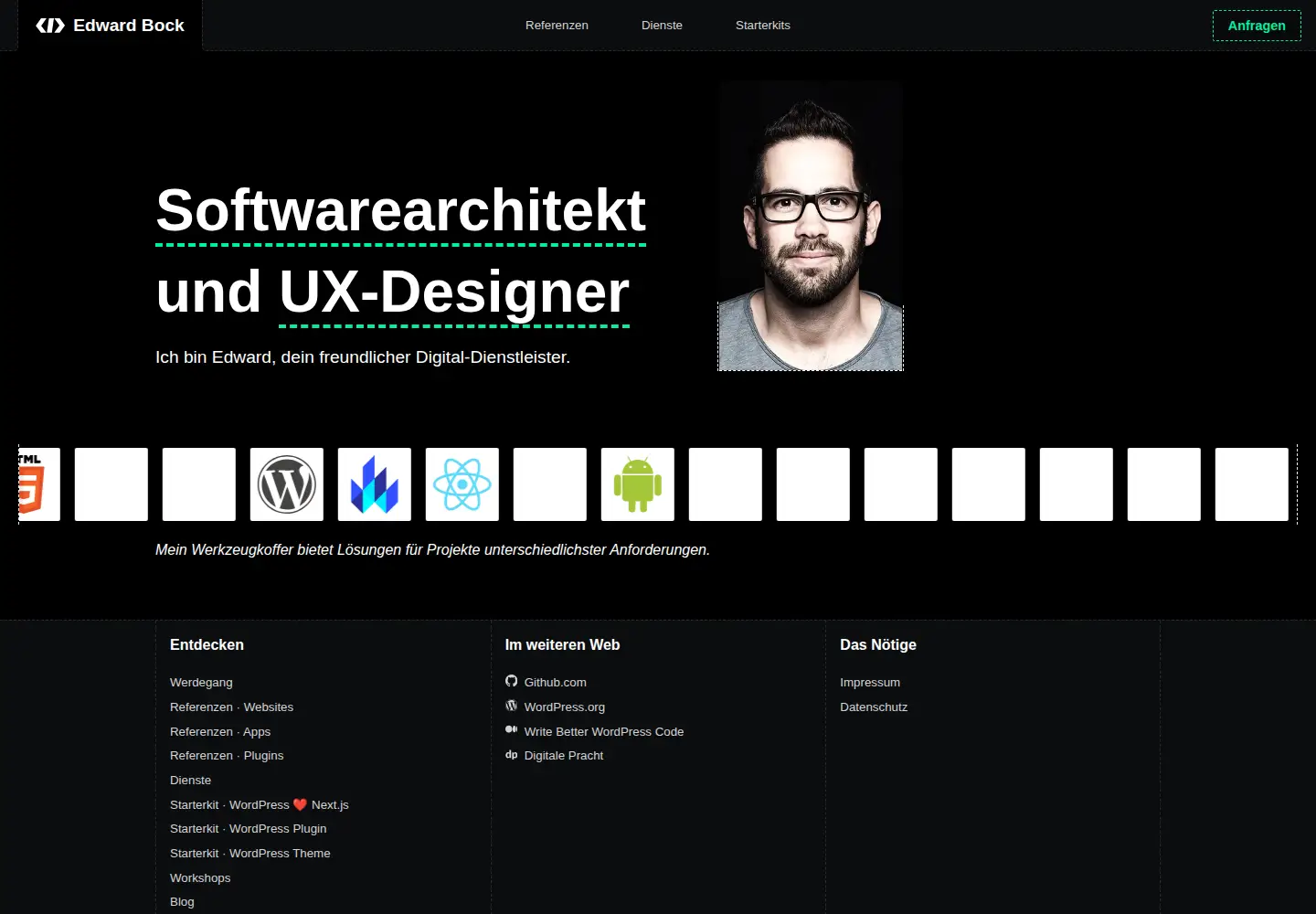Open Referenzen · Apps link

[220, 732]
